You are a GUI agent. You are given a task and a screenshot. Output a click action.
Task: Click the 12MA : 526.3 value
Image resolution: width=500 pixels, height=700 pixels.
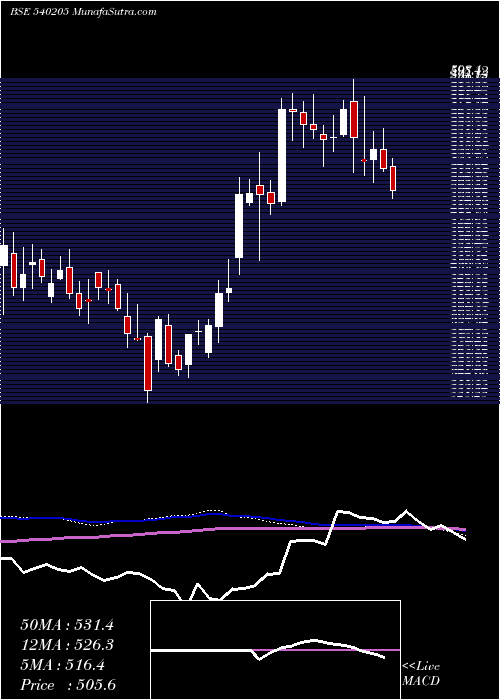click(x=67, y=645)
